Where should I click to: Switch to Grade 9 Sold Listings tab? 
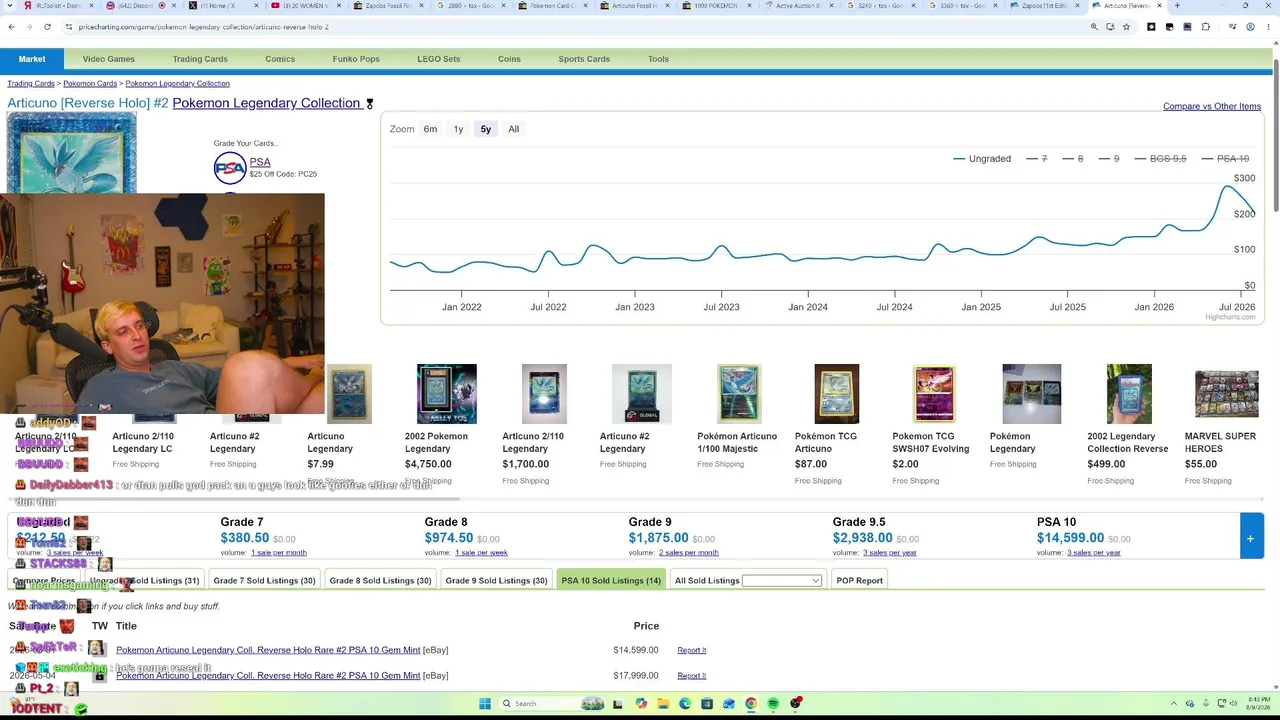(x=496, y=581)
